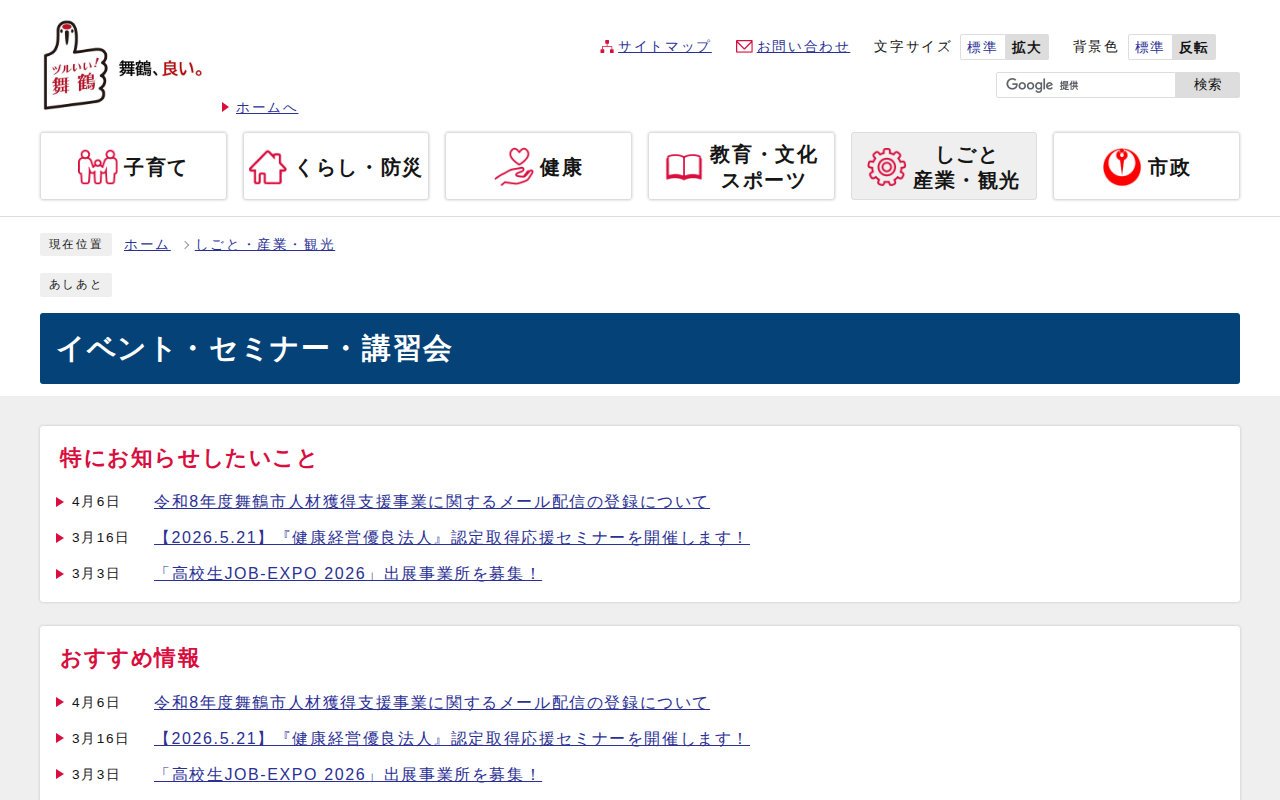
Task: Open the 市政 menu
Action: (x=1146, y=166)
